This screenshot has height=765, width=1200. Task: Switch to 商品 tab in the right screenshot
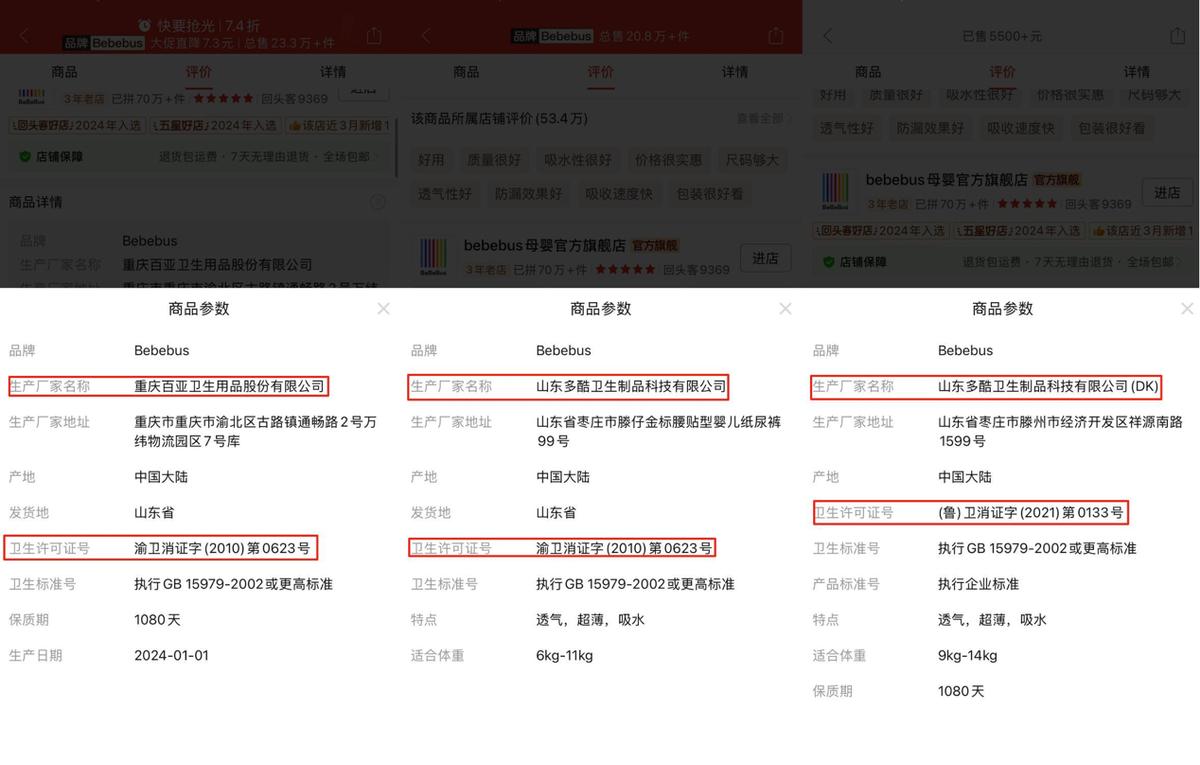point(868,72)
